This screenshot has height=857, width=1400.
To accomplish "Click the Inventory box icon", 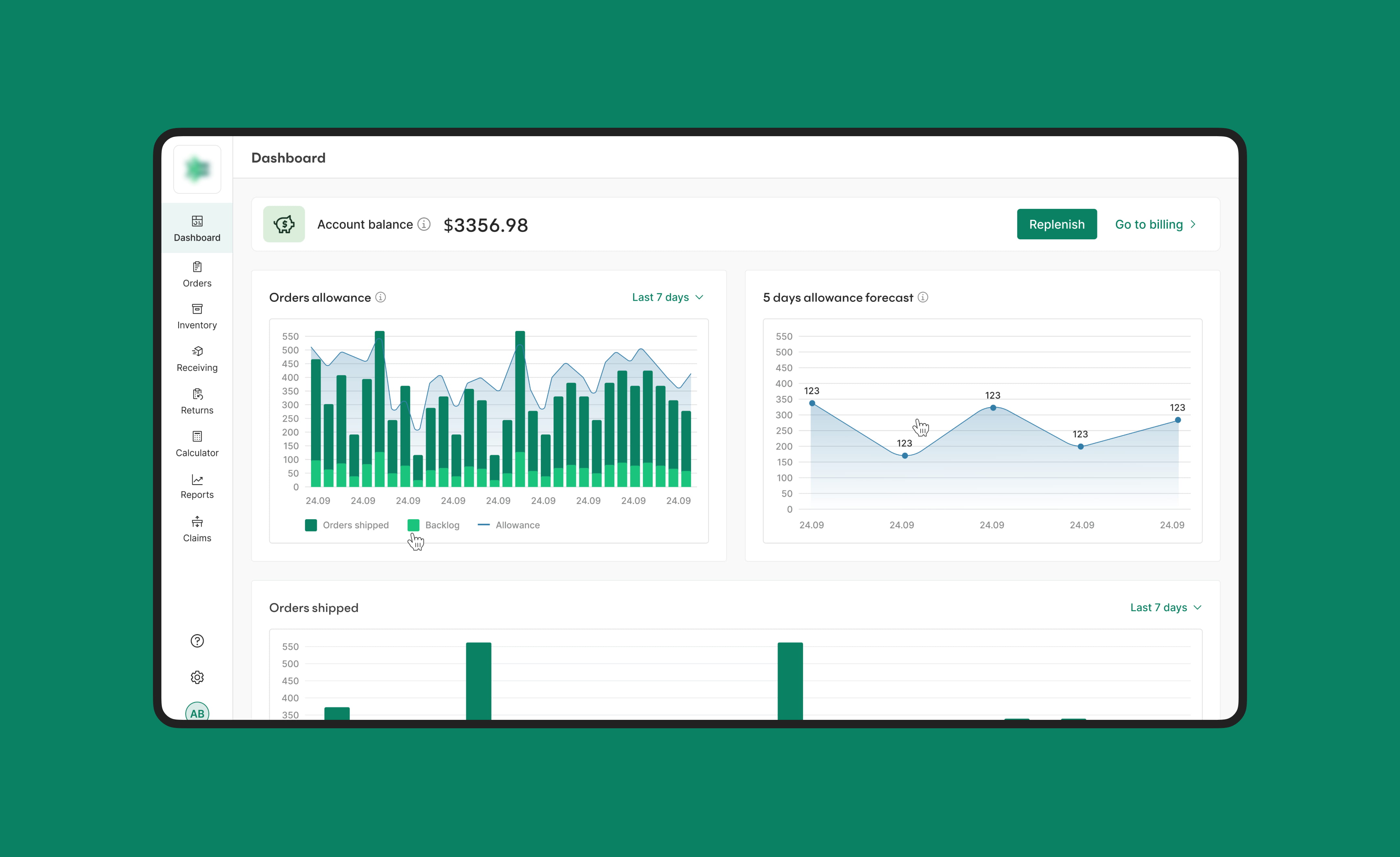I will pyautogui.click(x=197, y=309).
